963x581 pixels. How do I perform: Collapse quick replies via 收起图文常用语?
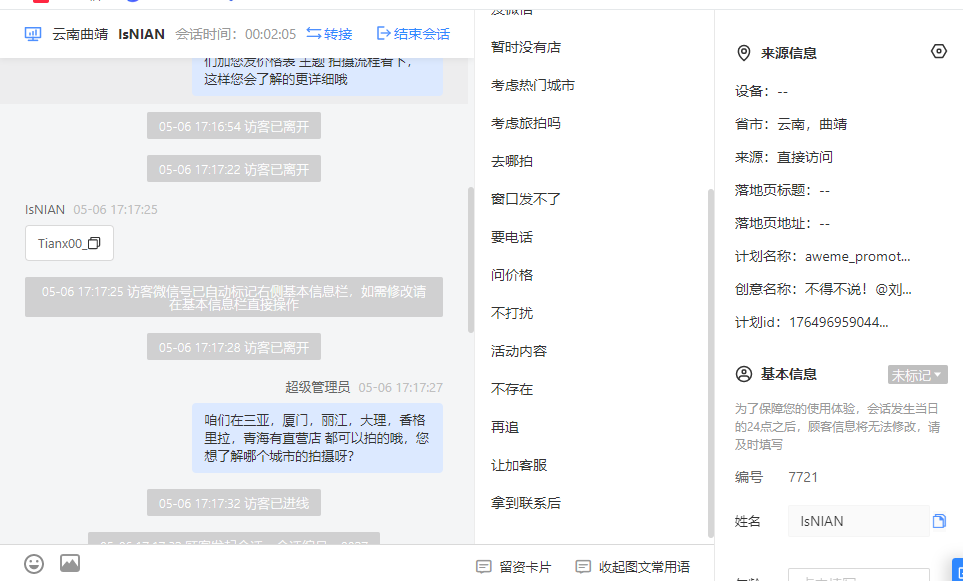(633, 566)
